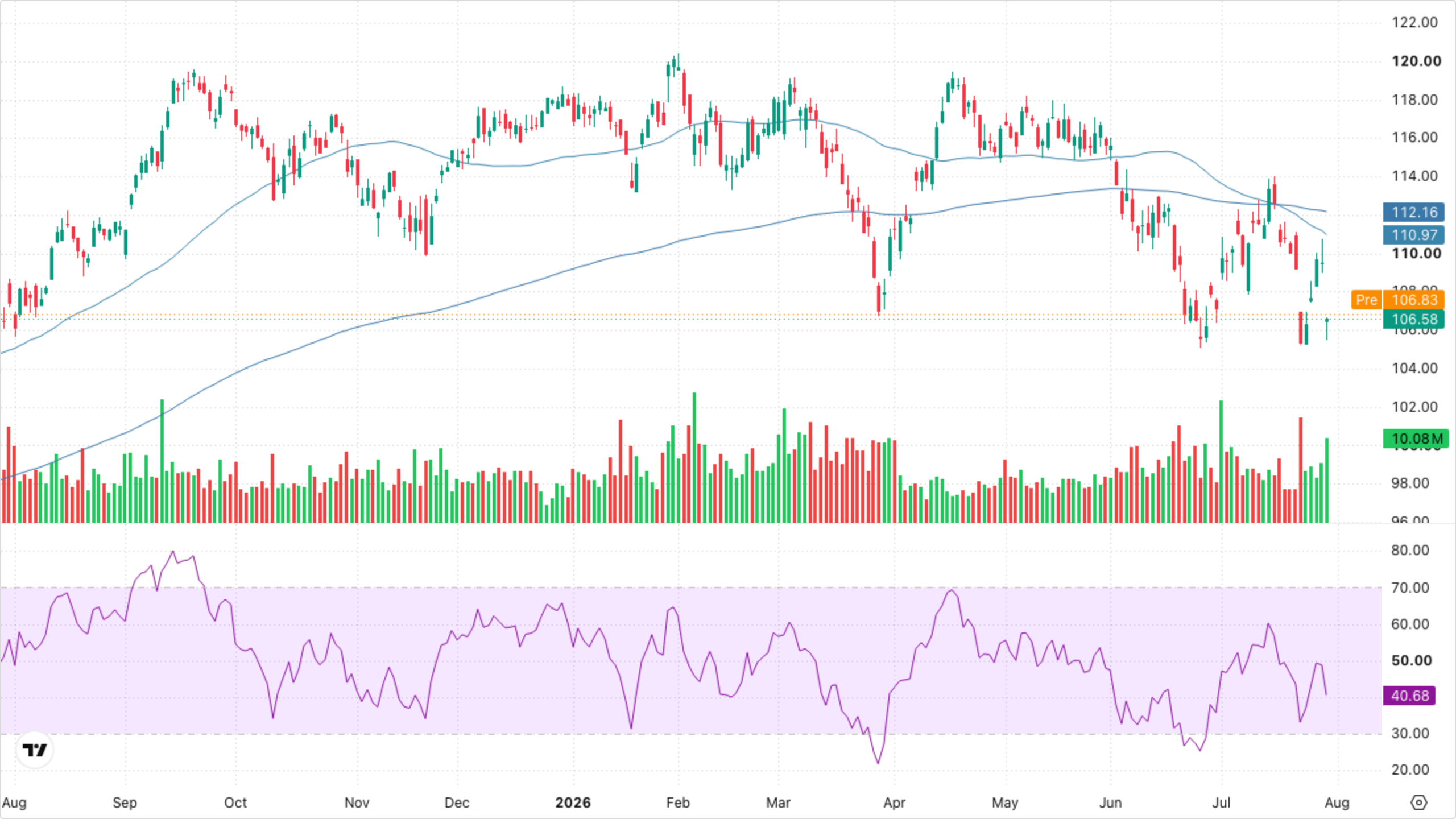This screenshot has height=819, width=1456.
Task: Click the tallest green volume bar in February
Action: 694,457
